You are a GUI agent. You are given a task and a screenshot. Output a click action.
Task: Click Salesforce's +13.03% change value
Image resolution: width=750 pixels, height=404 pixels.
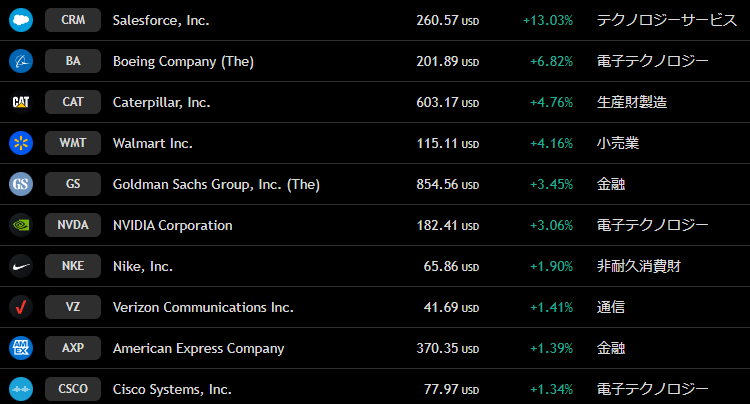(x=547, y=20)
